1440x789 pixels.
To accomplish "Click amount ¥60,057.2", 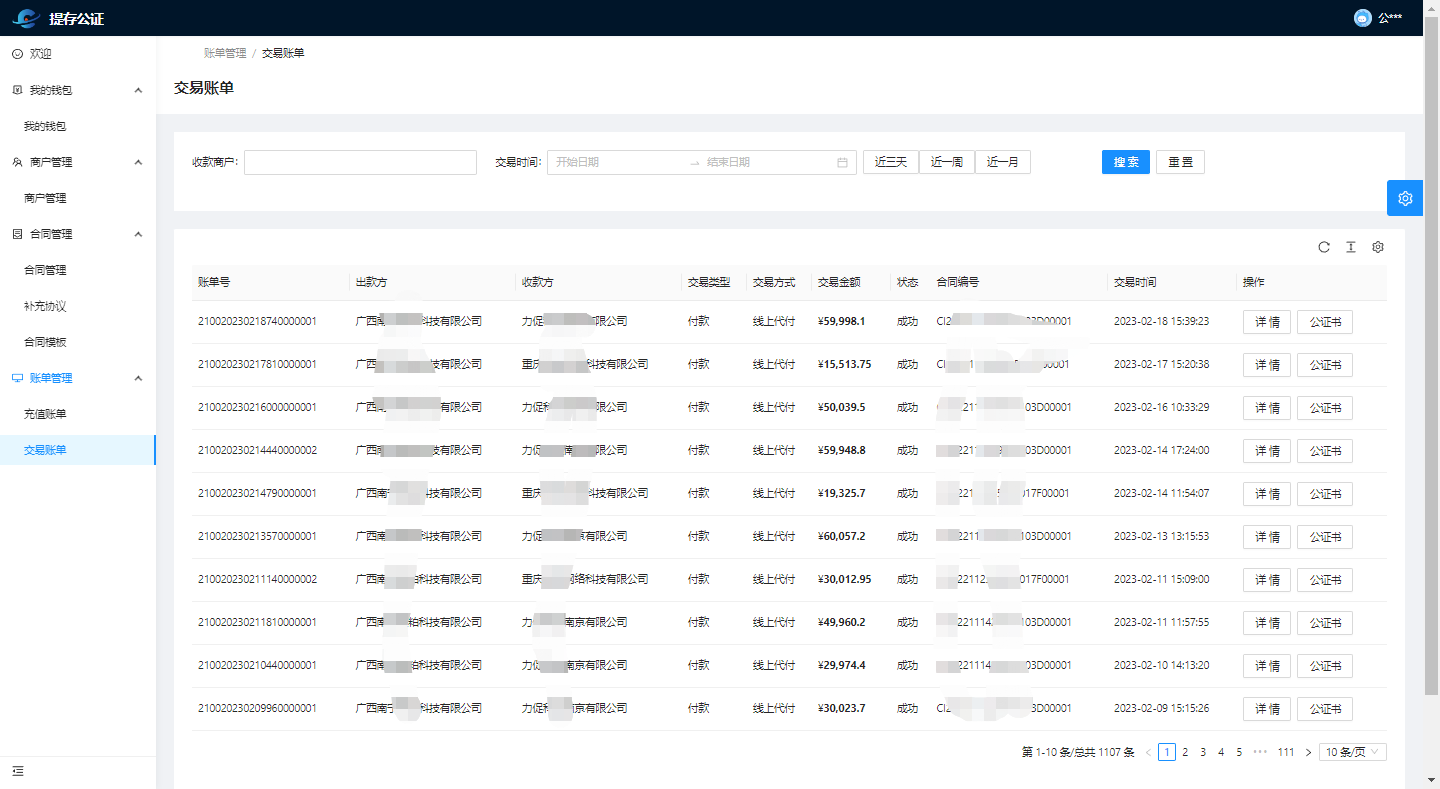I will [x=841, y=537].
